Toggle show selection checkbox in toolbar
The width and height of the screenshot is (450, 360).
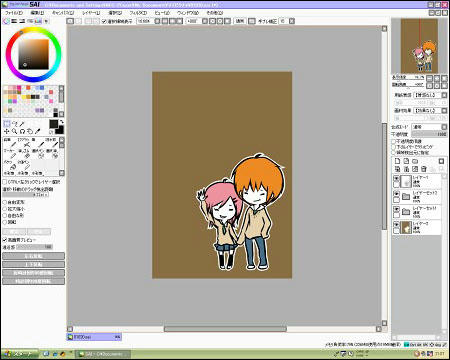coord(104,21)
